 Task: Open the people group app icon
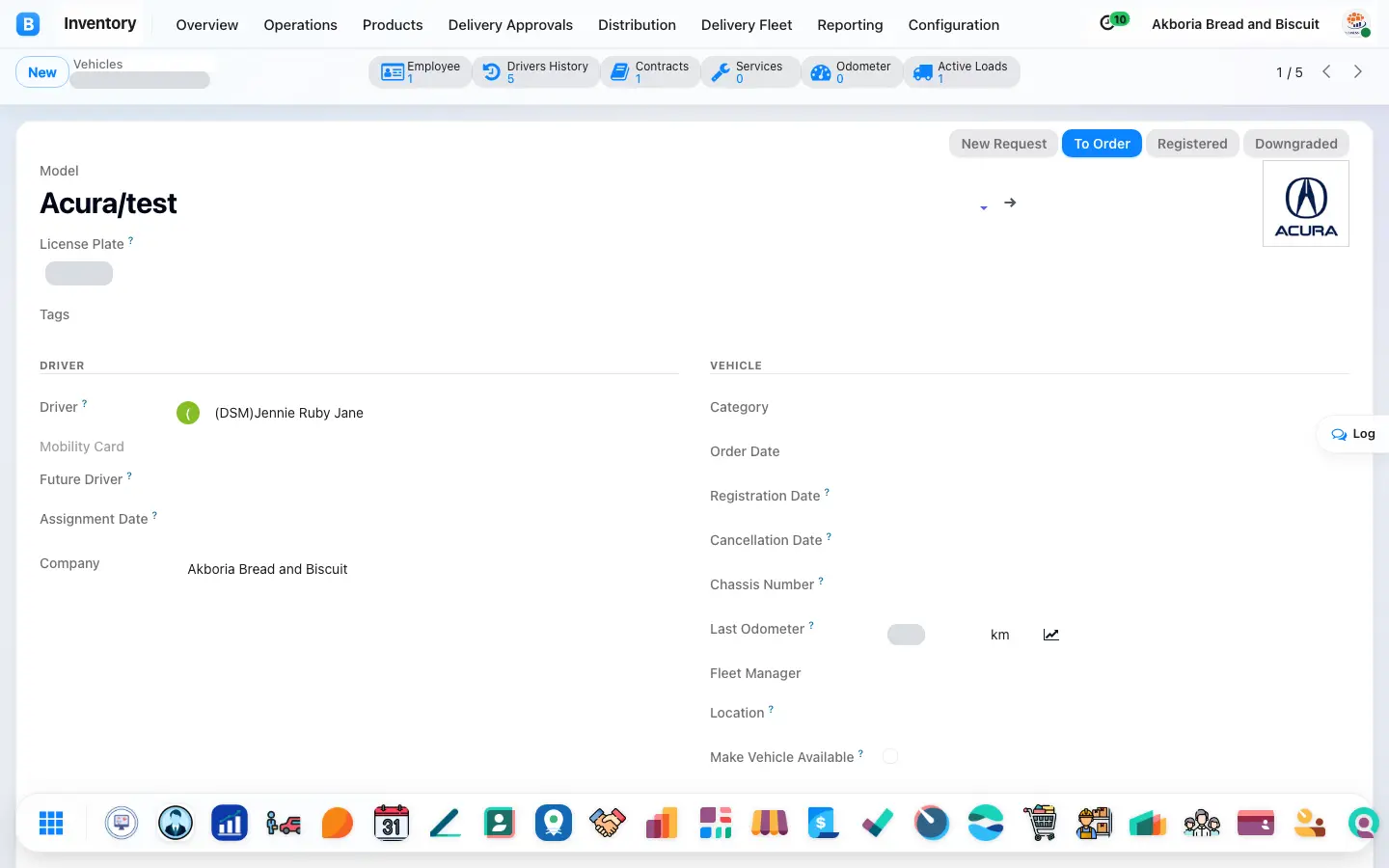pyautogui.click(x=1202, y=823)
